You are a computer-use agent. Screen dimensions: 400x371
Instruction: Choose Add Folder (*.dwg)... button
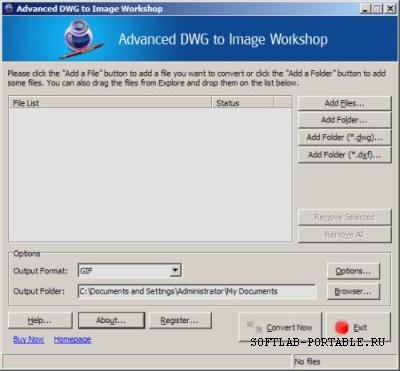(344, 137)
